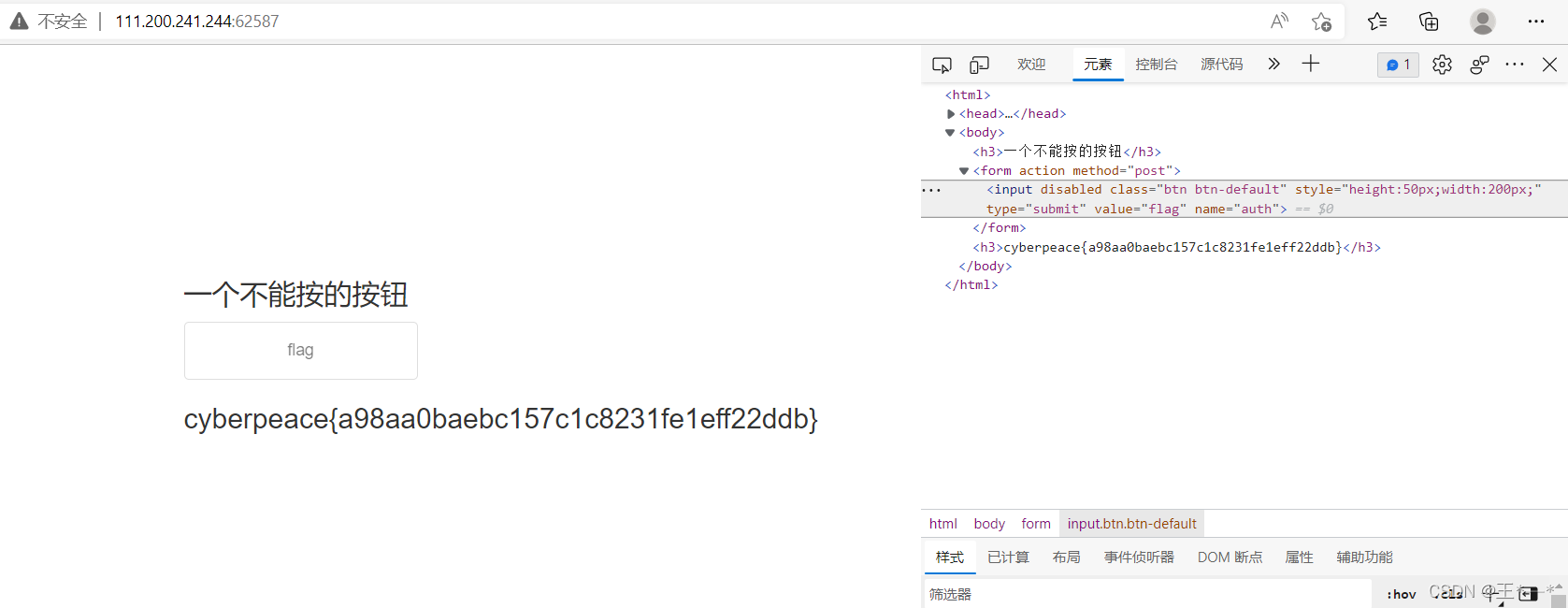Open the 源代码 tab

pos(1222,65)
